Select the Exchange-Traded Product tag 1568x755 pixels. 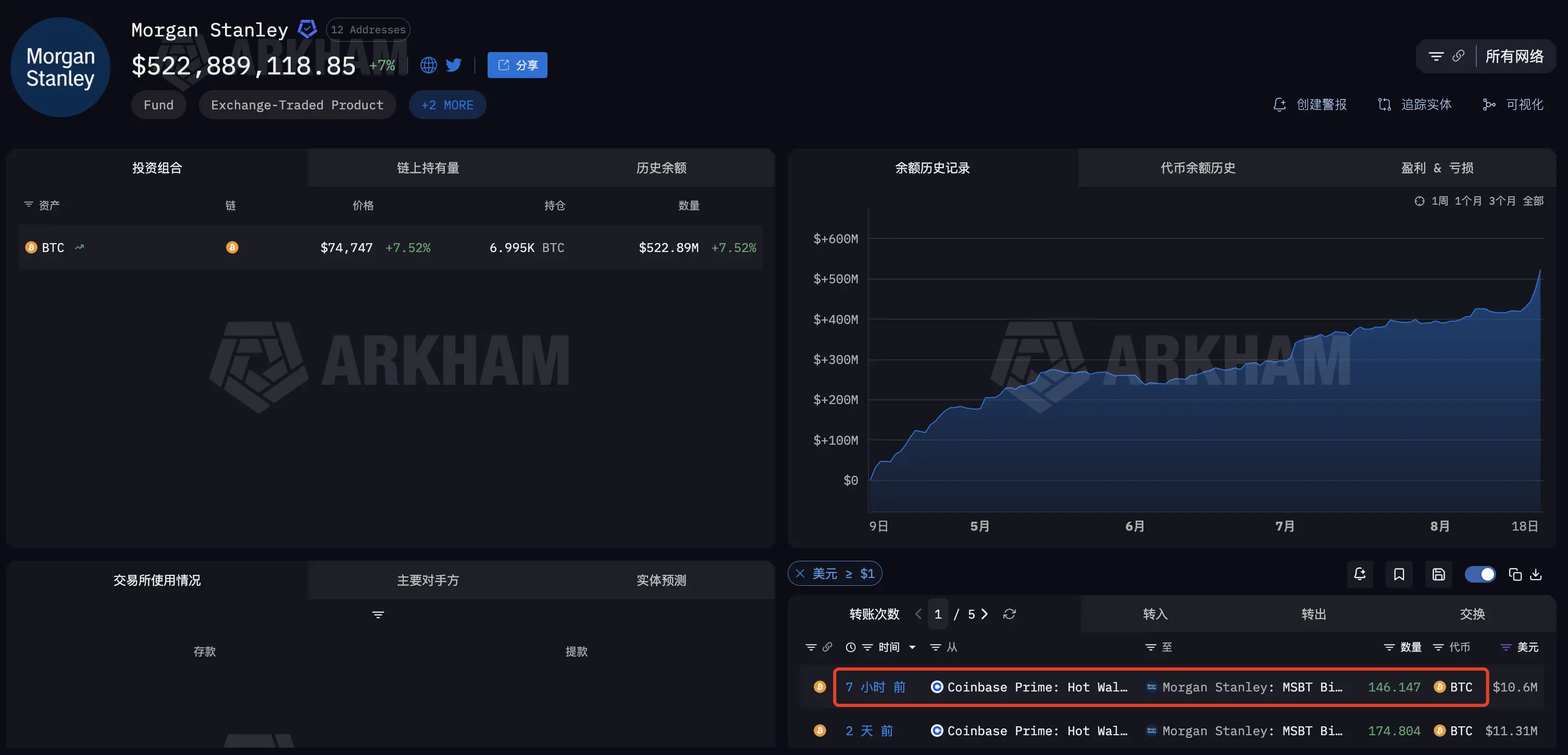click(297, 105)
